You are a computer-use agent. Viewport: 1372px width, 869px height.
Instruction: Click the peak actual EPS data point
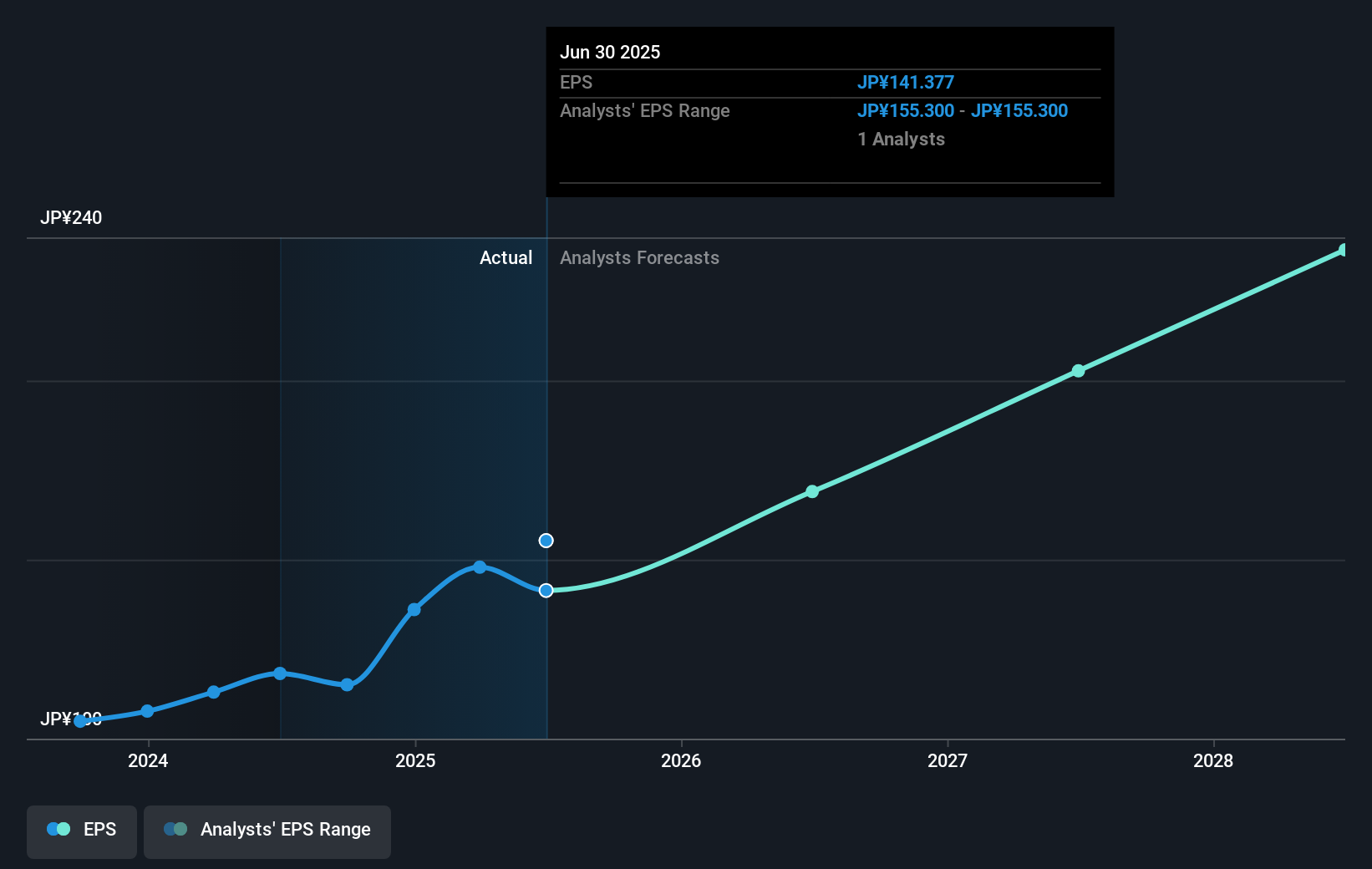[478, 567]
